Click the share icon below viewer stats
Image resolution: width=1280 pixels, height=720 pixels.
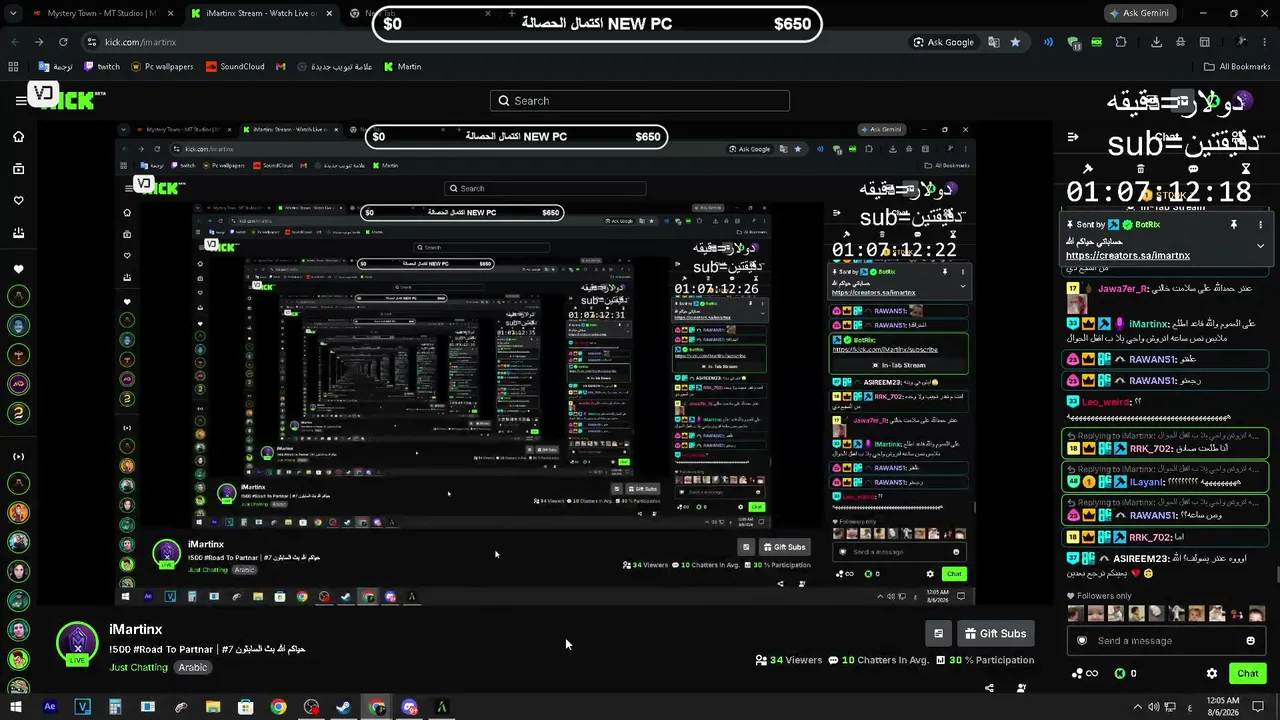click(x=989, y=688)
